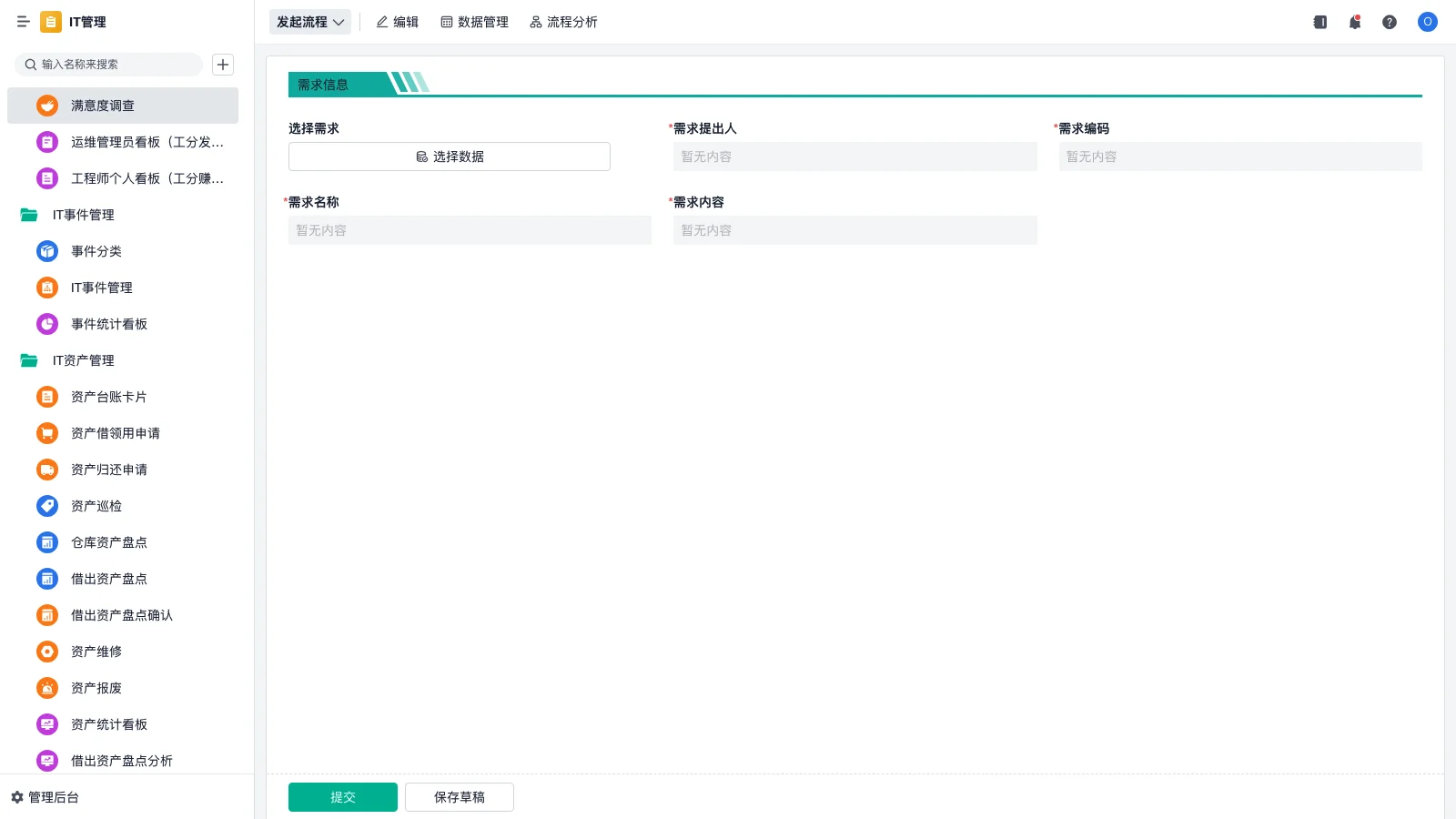Select the 需求信息 tab header
The width and height of the screenshot is (1456, 819).
coord(321,84)
